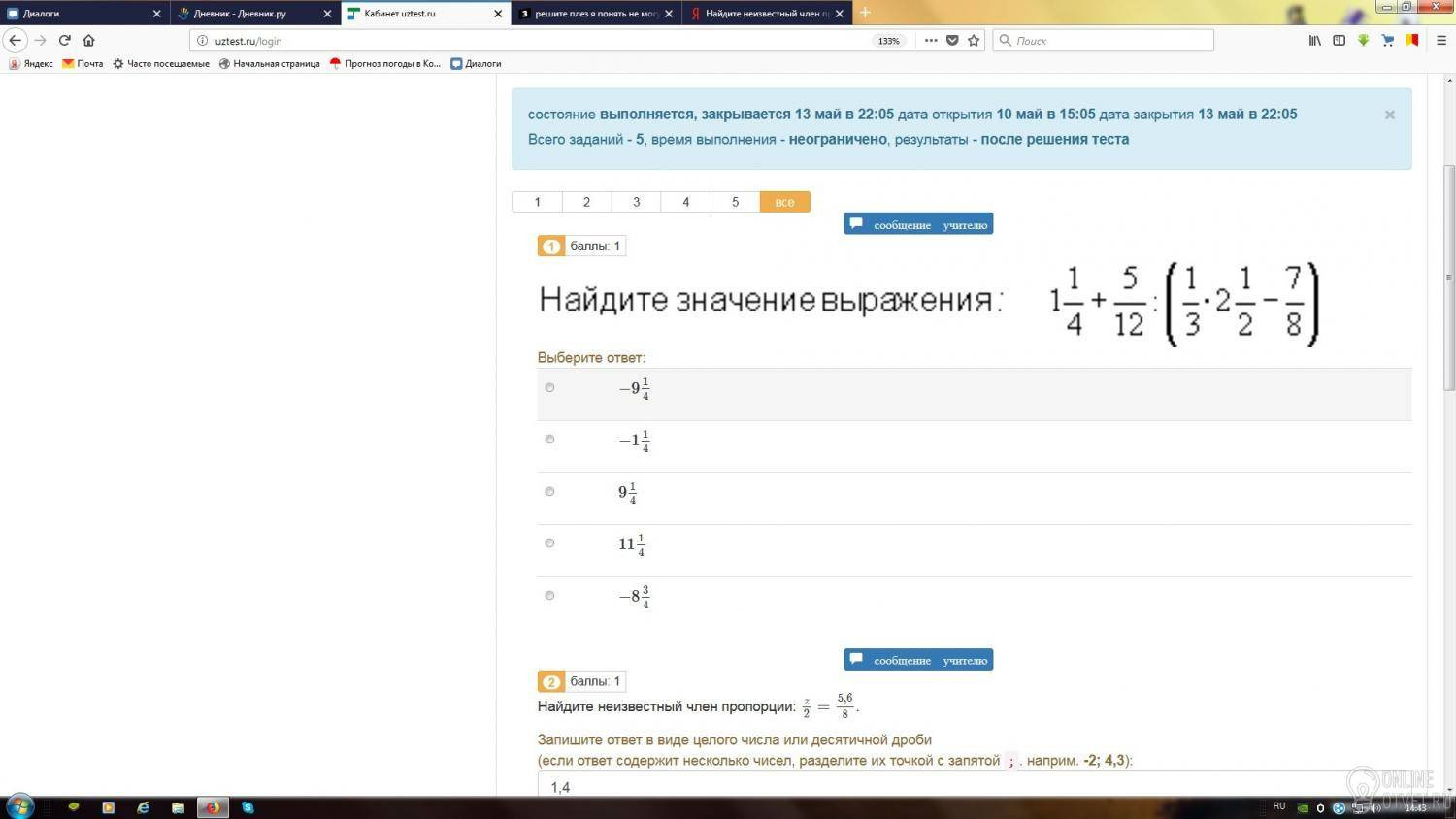Pick the radio button for 11 1/4
This screenshot has height=819, width=1456.
click(x=549, y=543)
